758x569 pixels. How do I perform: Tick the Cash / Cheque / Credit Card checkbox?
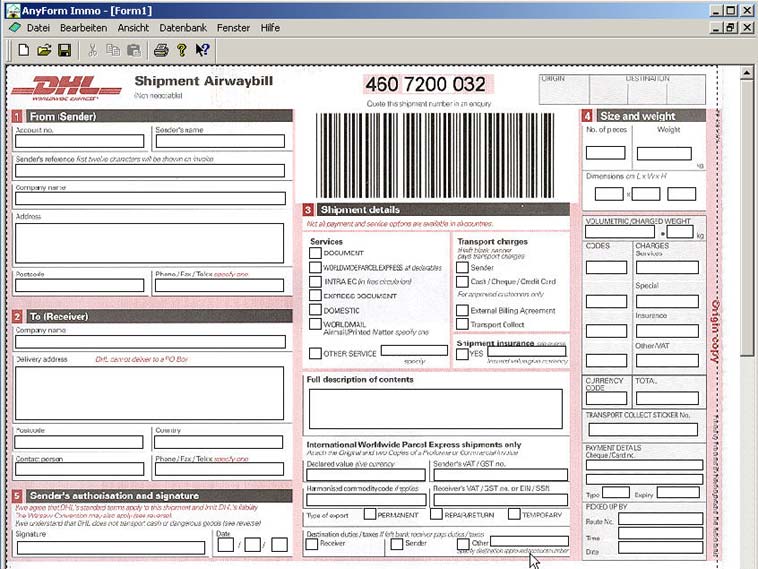(x=462, y=281)
